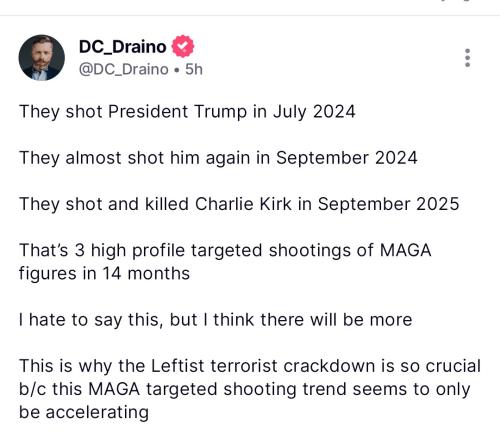Screen dimensions: 500x444
Task: Click the "That's 3 high profile" line
Action: [x=225, y=250]
